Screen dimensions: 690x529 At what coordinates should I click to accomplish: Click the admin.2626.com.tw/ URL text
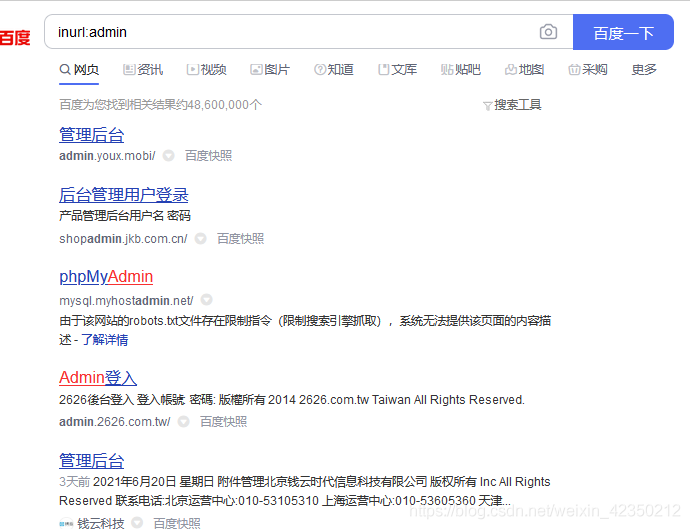point(115,422)
